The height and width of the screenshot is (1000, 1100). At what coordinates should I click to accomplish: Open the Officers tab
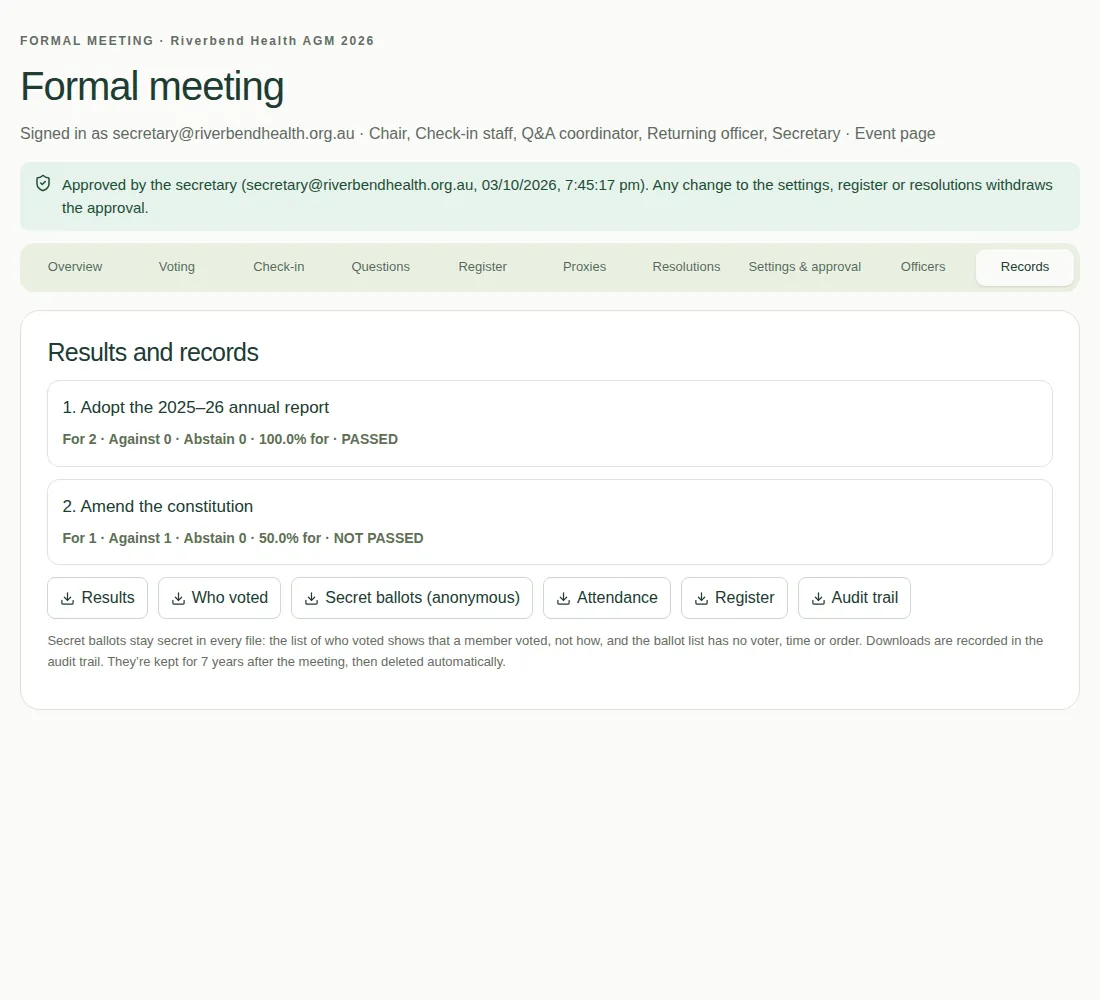click(923, 267)
